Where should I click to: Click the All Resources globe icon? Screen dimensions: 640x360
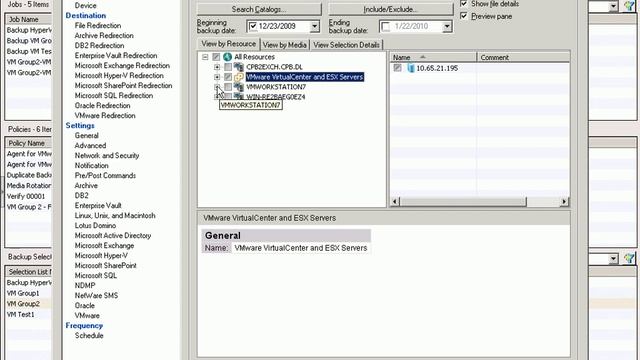click(x=227, y=57)
